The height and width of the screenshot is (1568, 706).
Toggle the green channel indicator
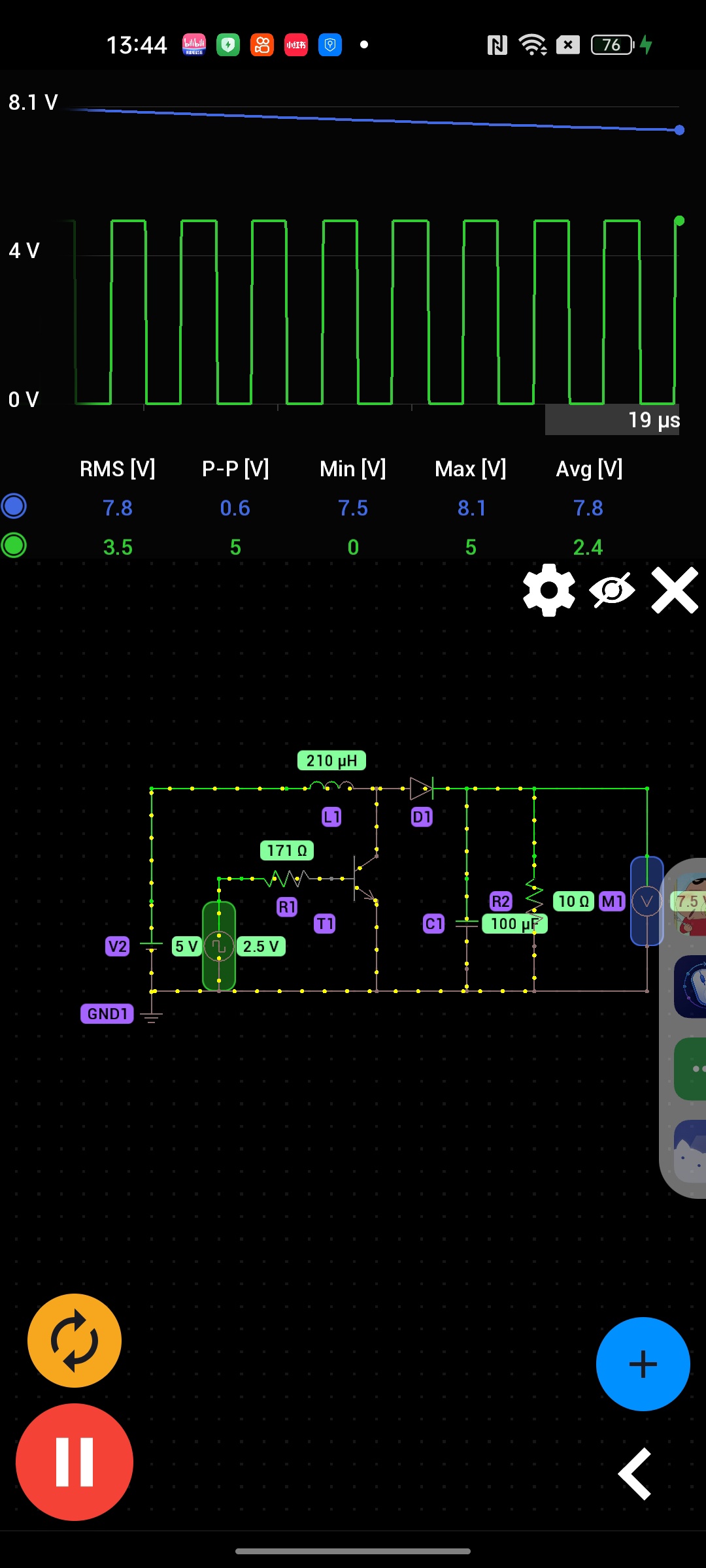pyautogui.click(x=14, y=546)
